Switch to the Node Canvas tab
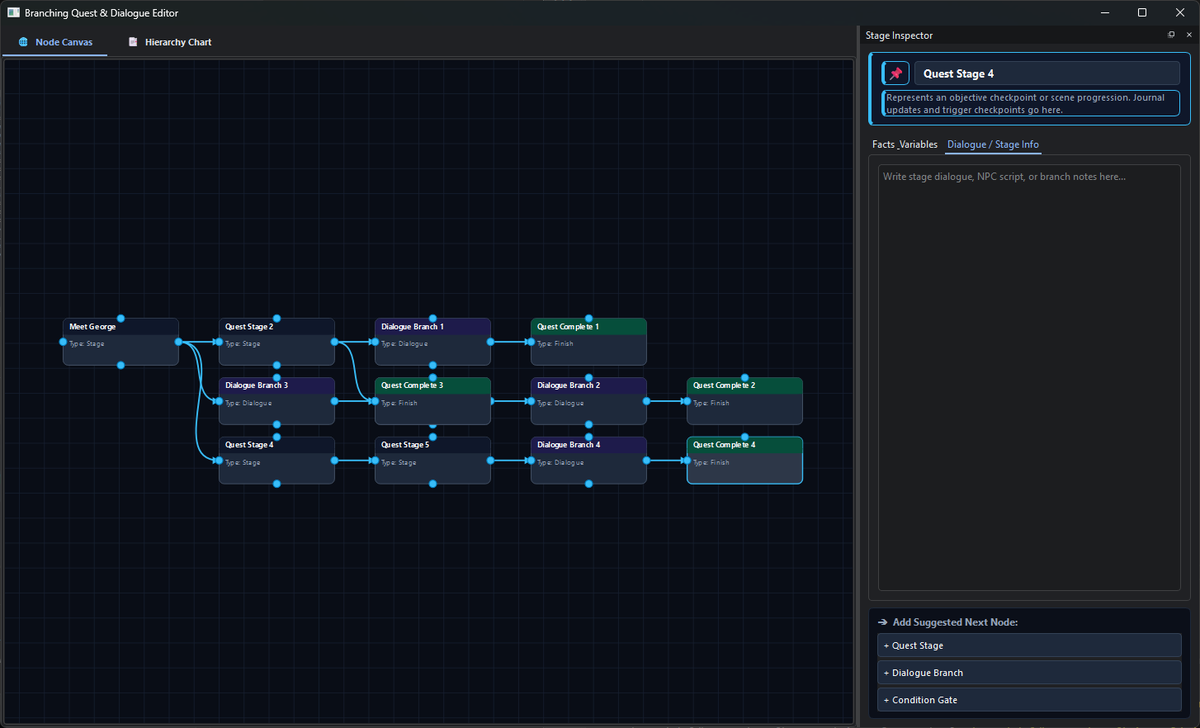 pyautogui.click(x=55, y=42)
